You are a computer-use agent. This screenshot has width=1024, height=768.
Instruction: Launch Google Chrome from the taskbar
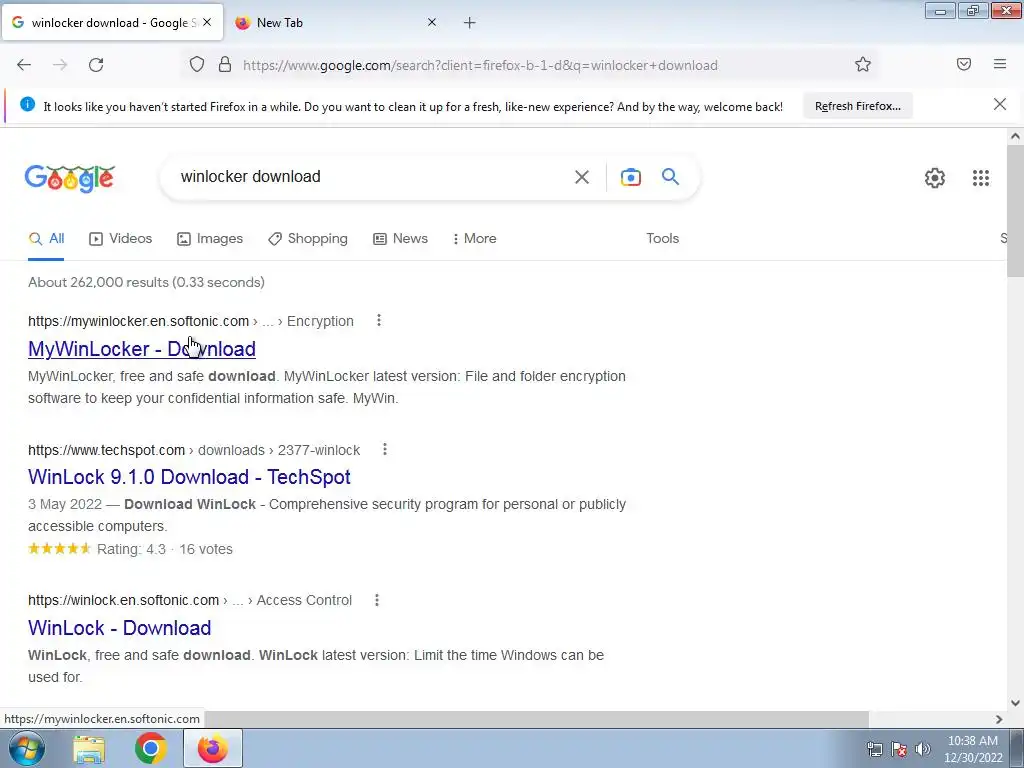(x=150, y=749)
